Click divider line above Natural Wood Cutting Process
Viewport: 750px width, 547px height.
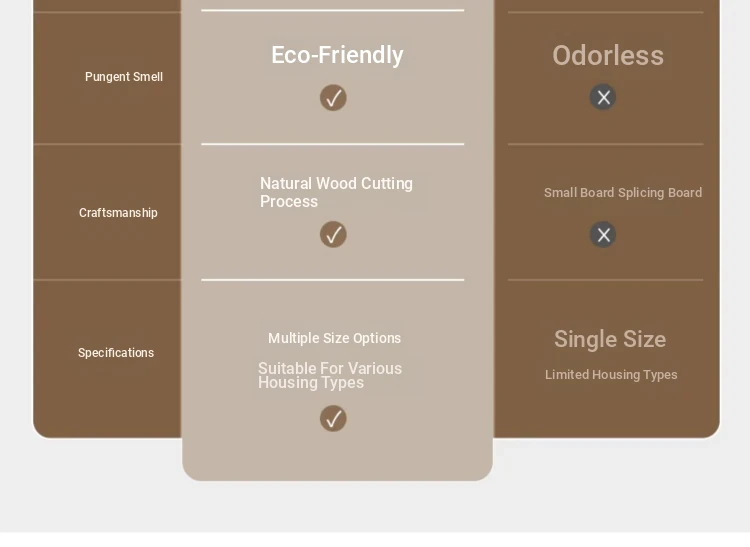(333, 144)
